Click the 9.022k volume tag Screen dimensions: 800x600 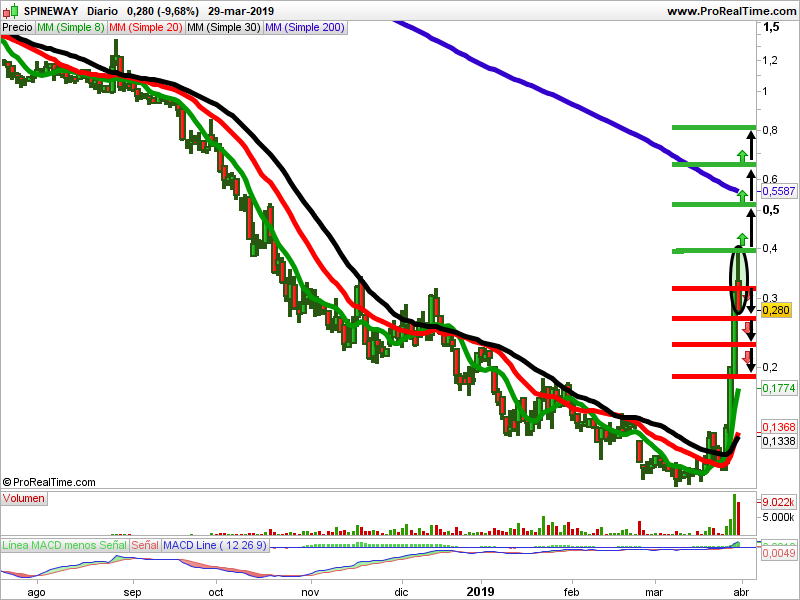779,502
